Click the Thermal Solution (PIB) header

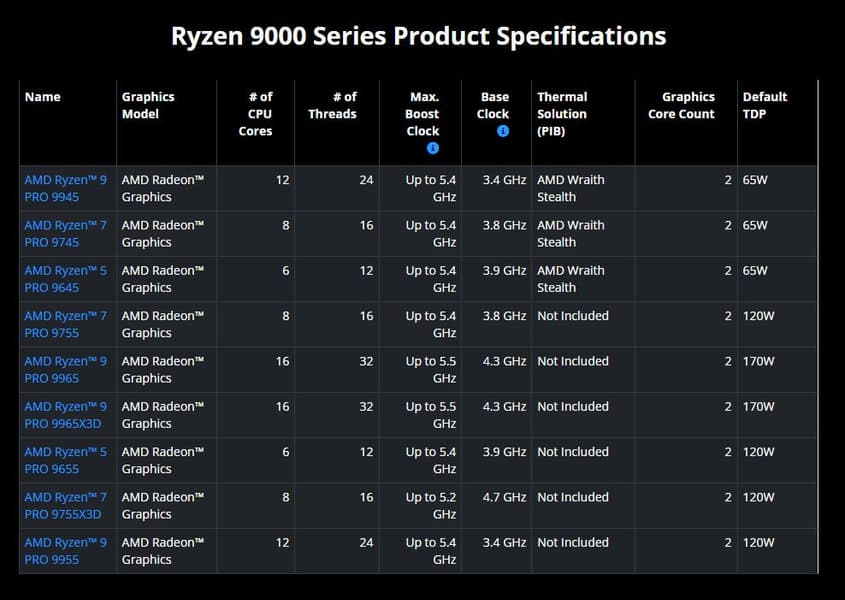click(x=562, y=114)
